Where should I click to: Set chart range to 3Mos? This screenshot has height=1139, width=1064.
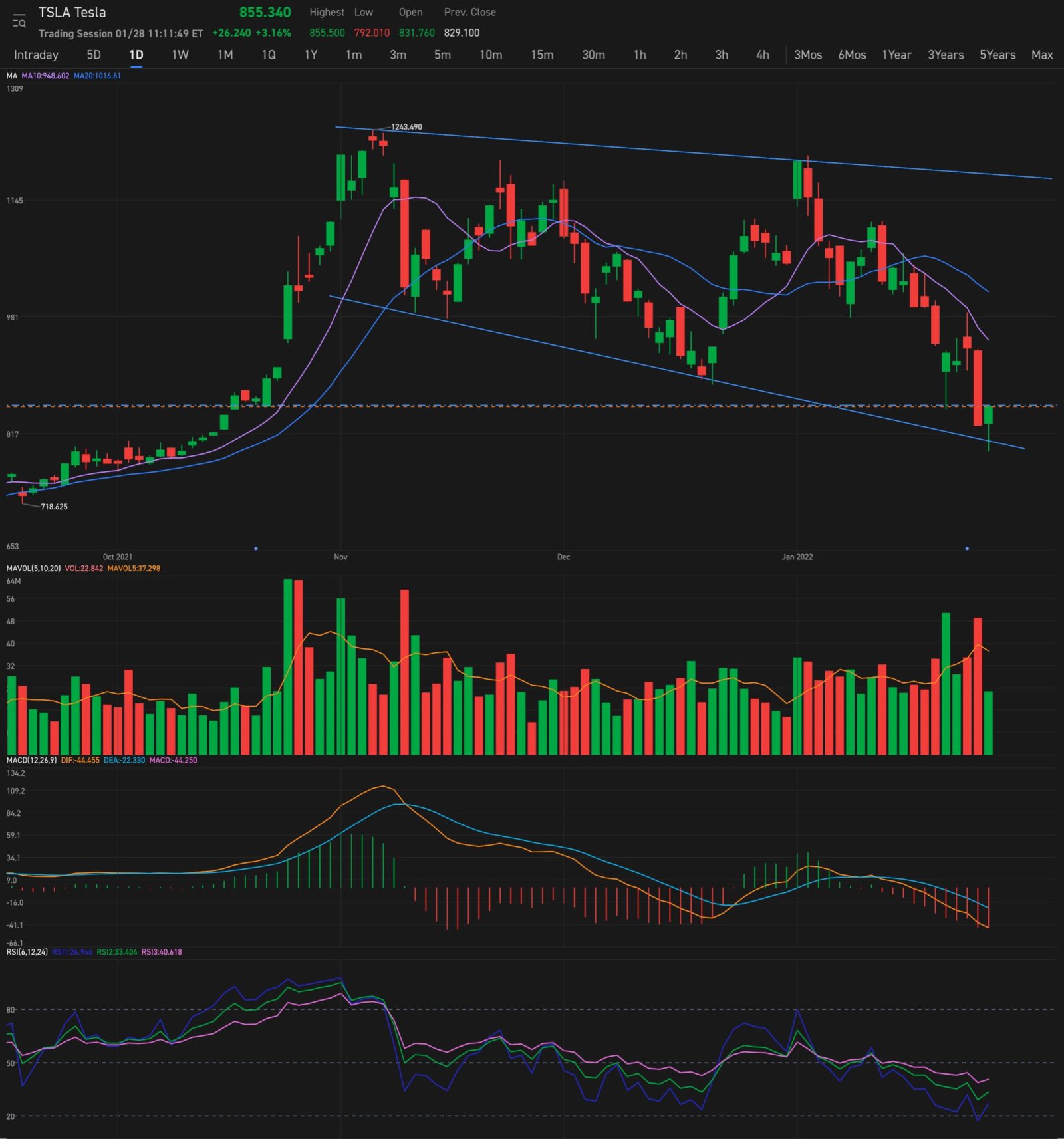pos(808,55)
